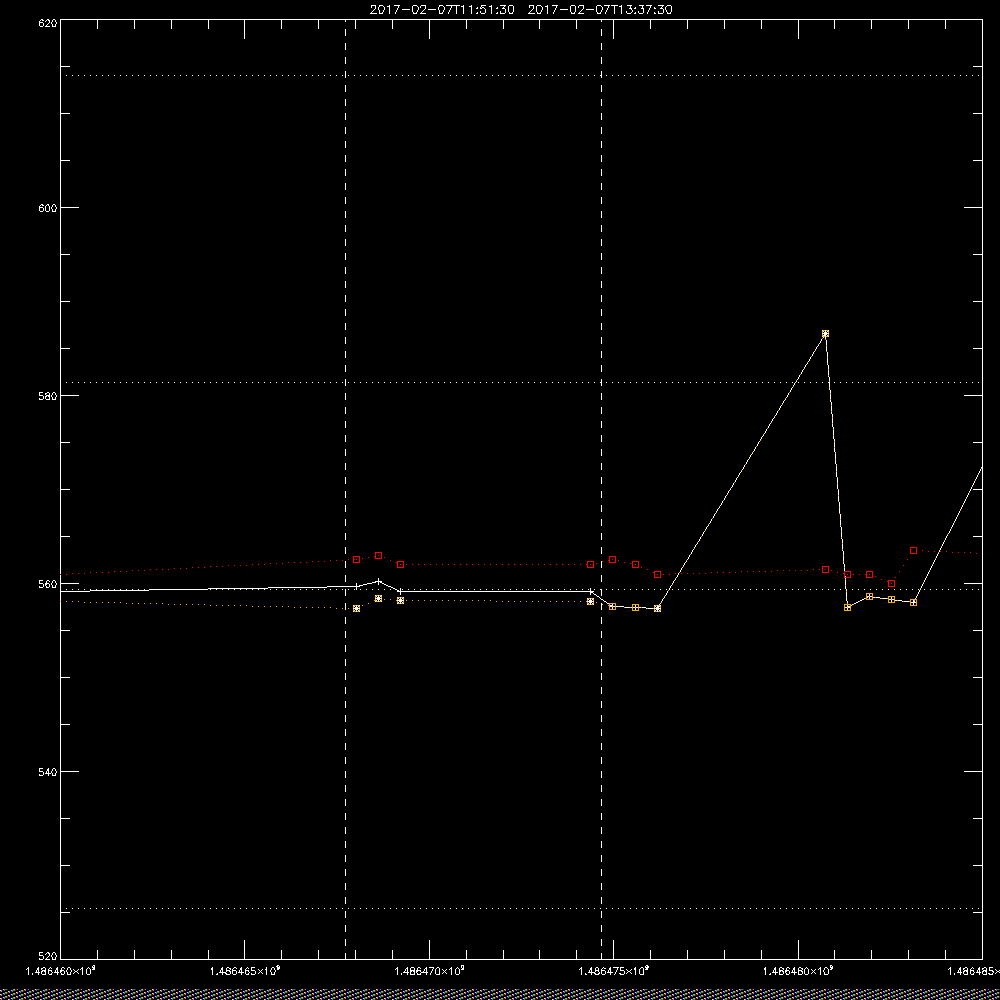Click the y-axis label 520
This screenshot has width=1000, height=1000.
click(48, 956)
